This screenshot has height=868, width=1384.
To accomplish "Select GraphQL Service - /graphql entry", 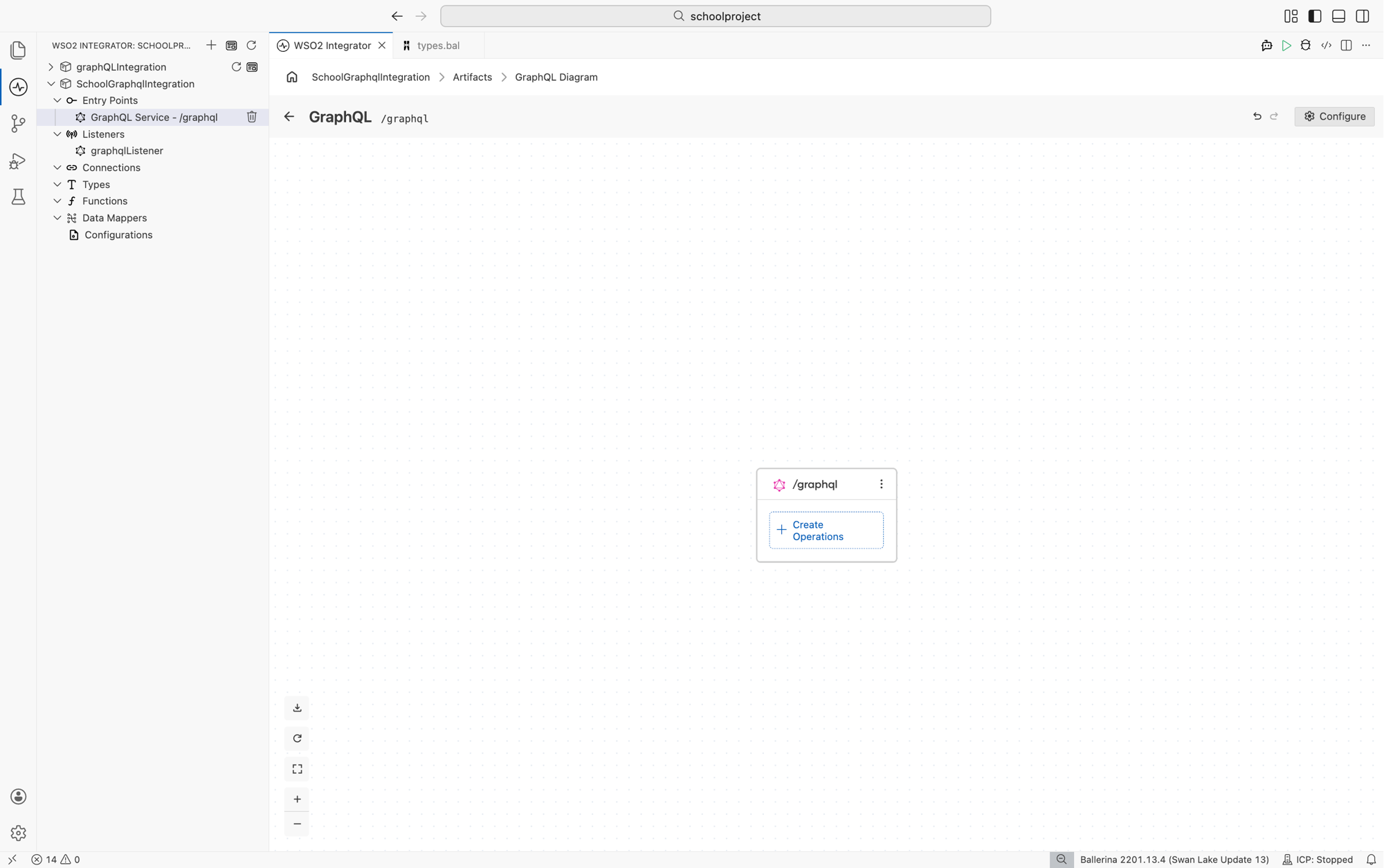I will pyautogui.click(x=154, y=118).
